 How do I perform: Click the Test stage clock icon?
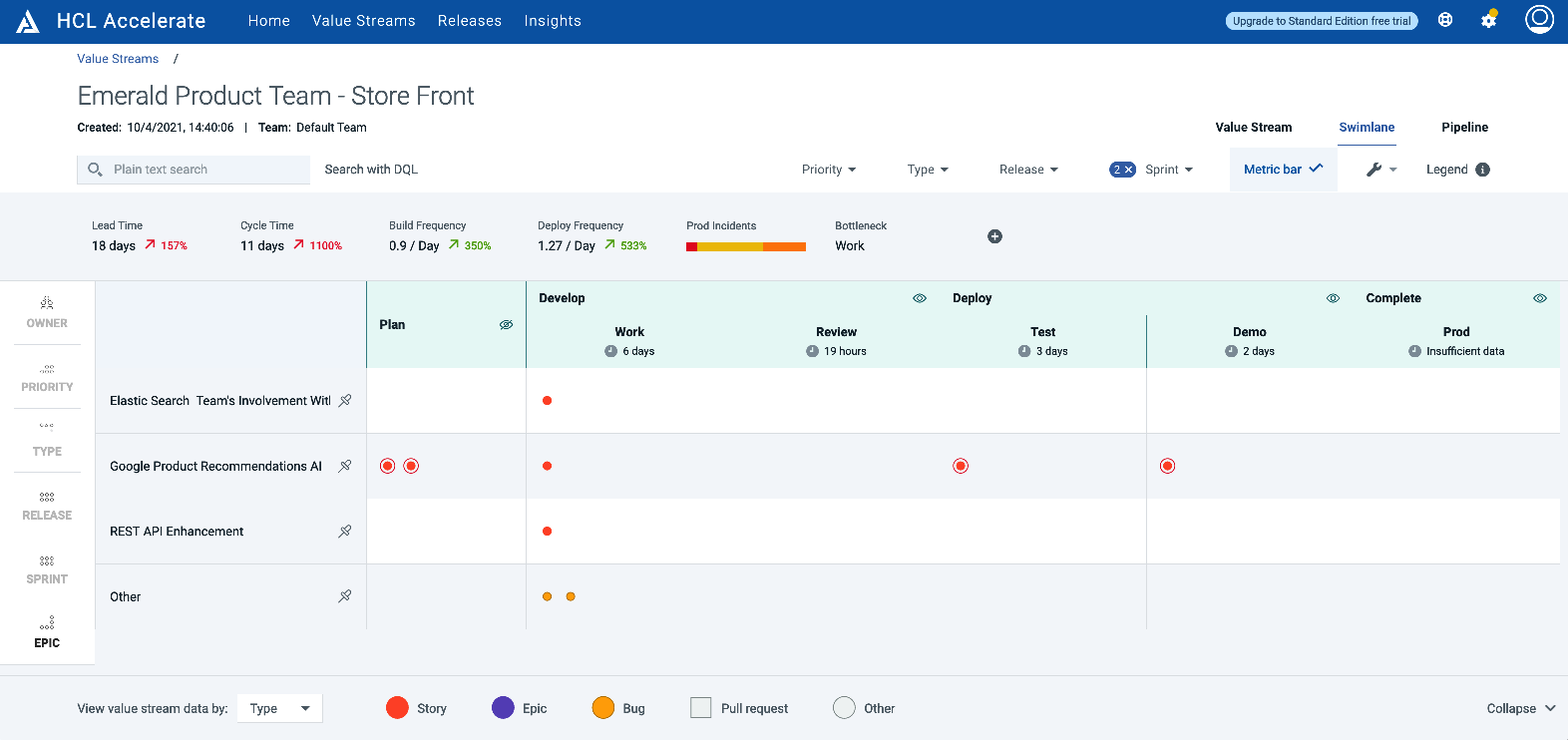pyautogui.click(x=1024, y=351)
